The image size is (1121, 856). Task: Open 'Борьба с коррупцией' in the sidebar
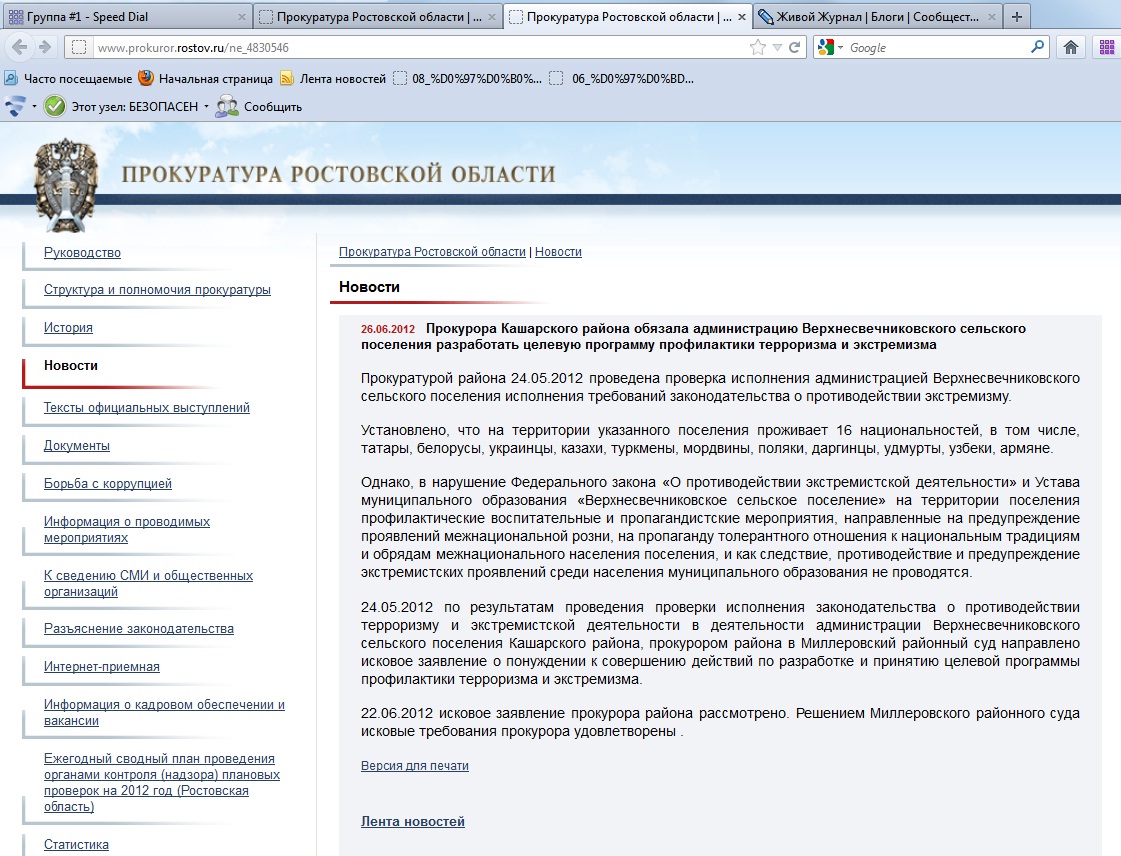(108, 484)
